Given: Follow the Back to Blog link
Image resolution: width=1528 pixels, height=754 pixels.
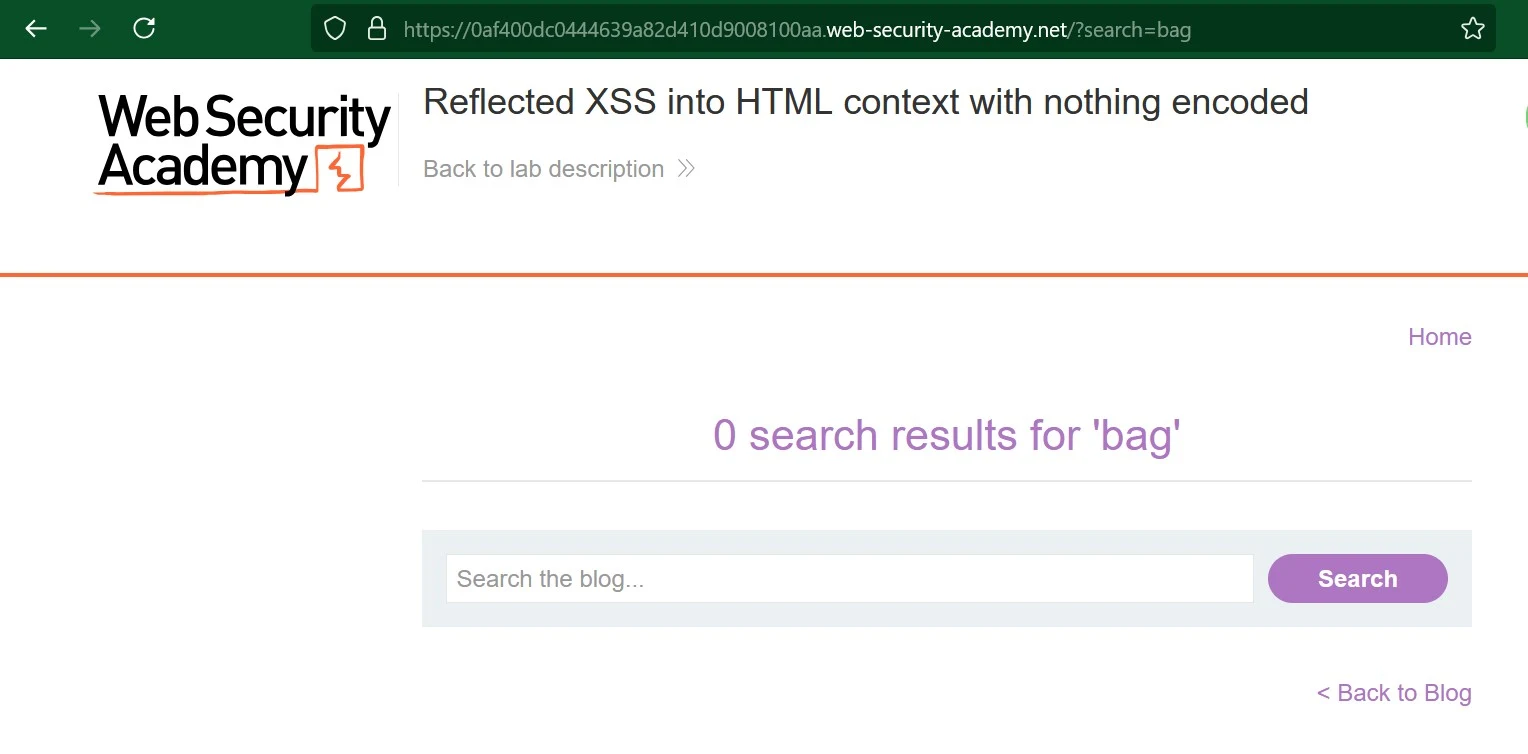Looking at the screenshot, I should (x=1394, y=693).
